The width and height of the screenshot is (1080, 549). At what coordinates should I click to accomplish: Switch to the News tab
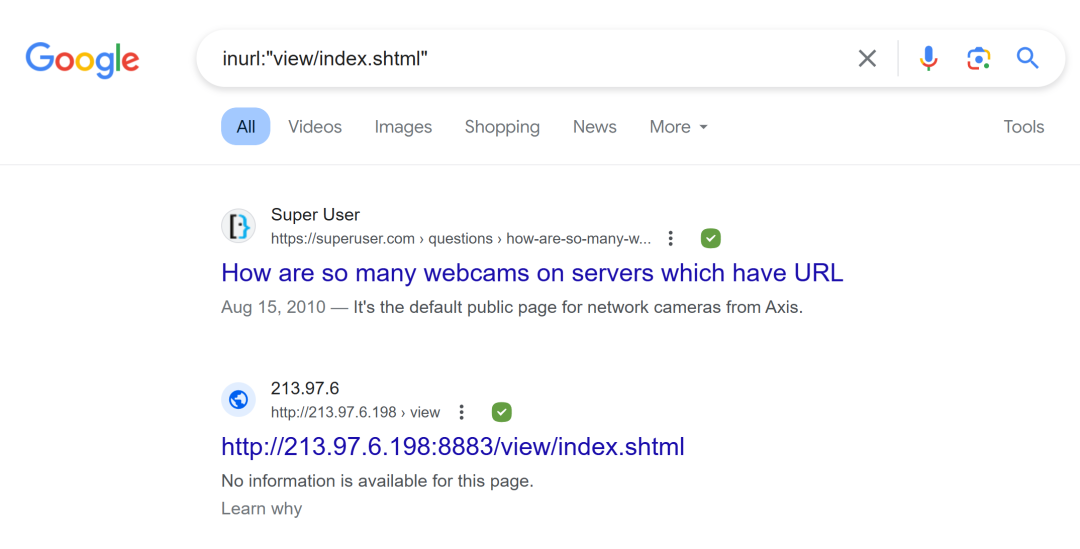(x=594, y=127)
